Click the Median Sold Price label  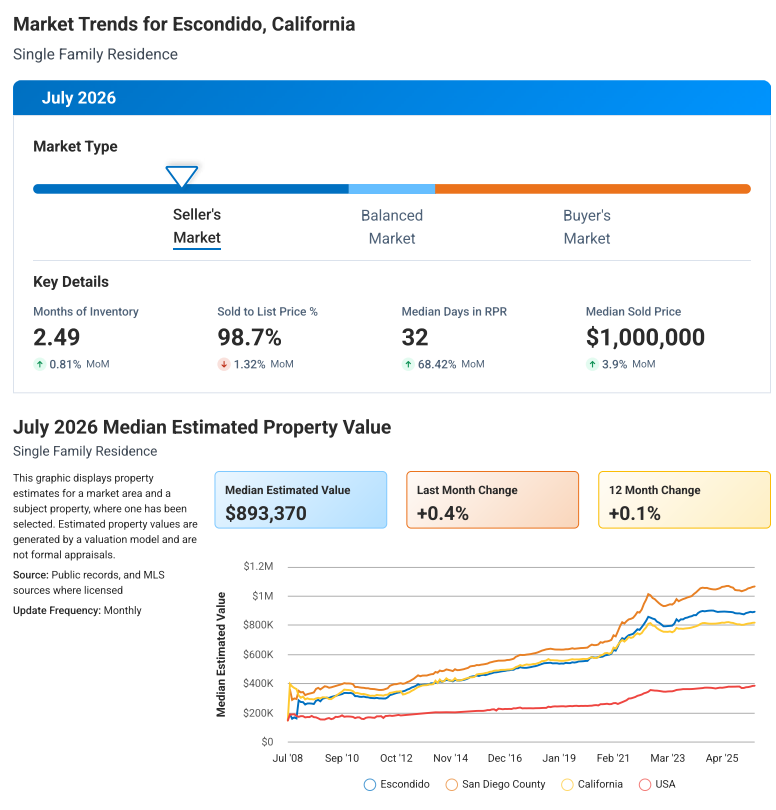(633, 311)
